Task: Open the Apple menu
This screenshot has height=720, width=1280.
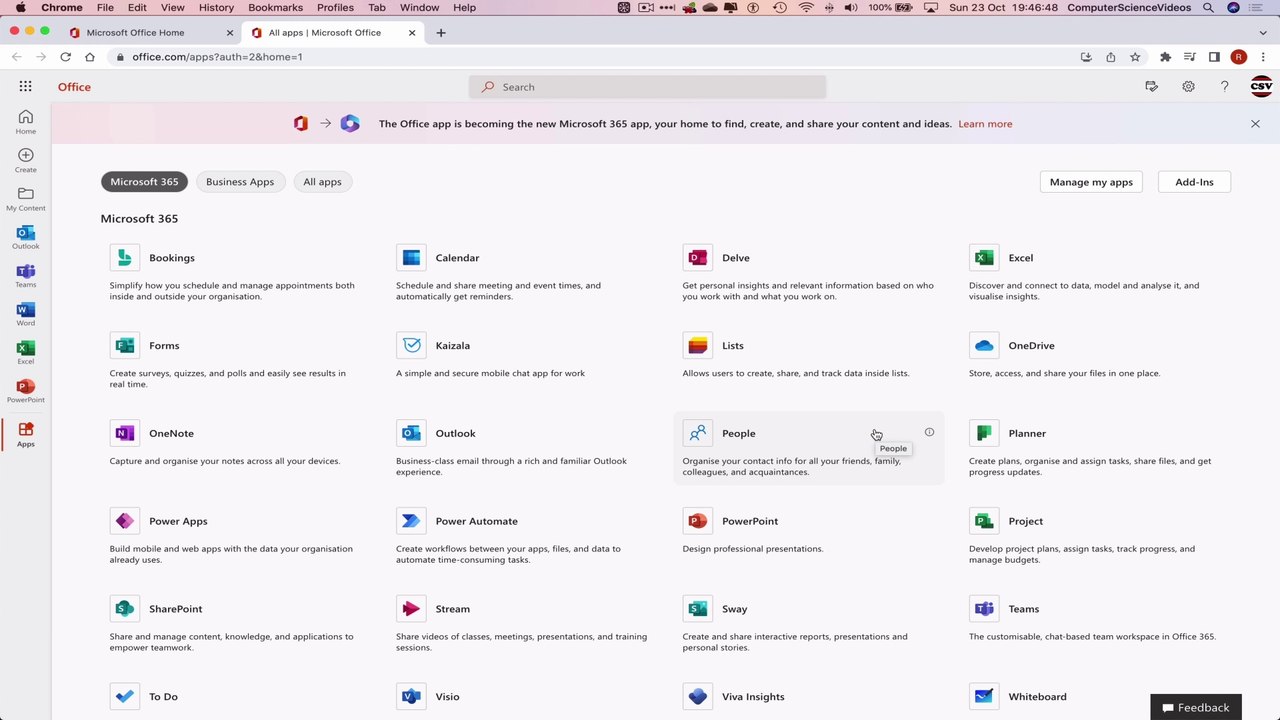Action: point(20,7)
